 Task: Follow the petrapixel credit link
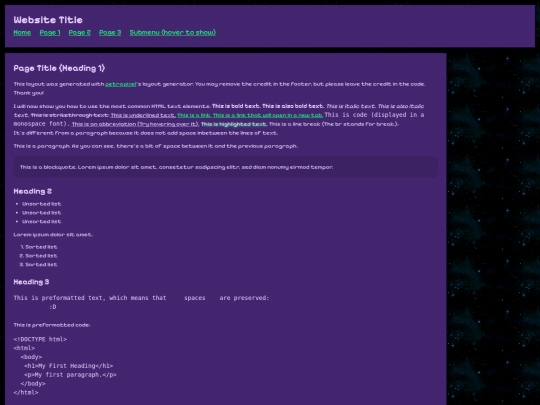click(x=121, y=84)
